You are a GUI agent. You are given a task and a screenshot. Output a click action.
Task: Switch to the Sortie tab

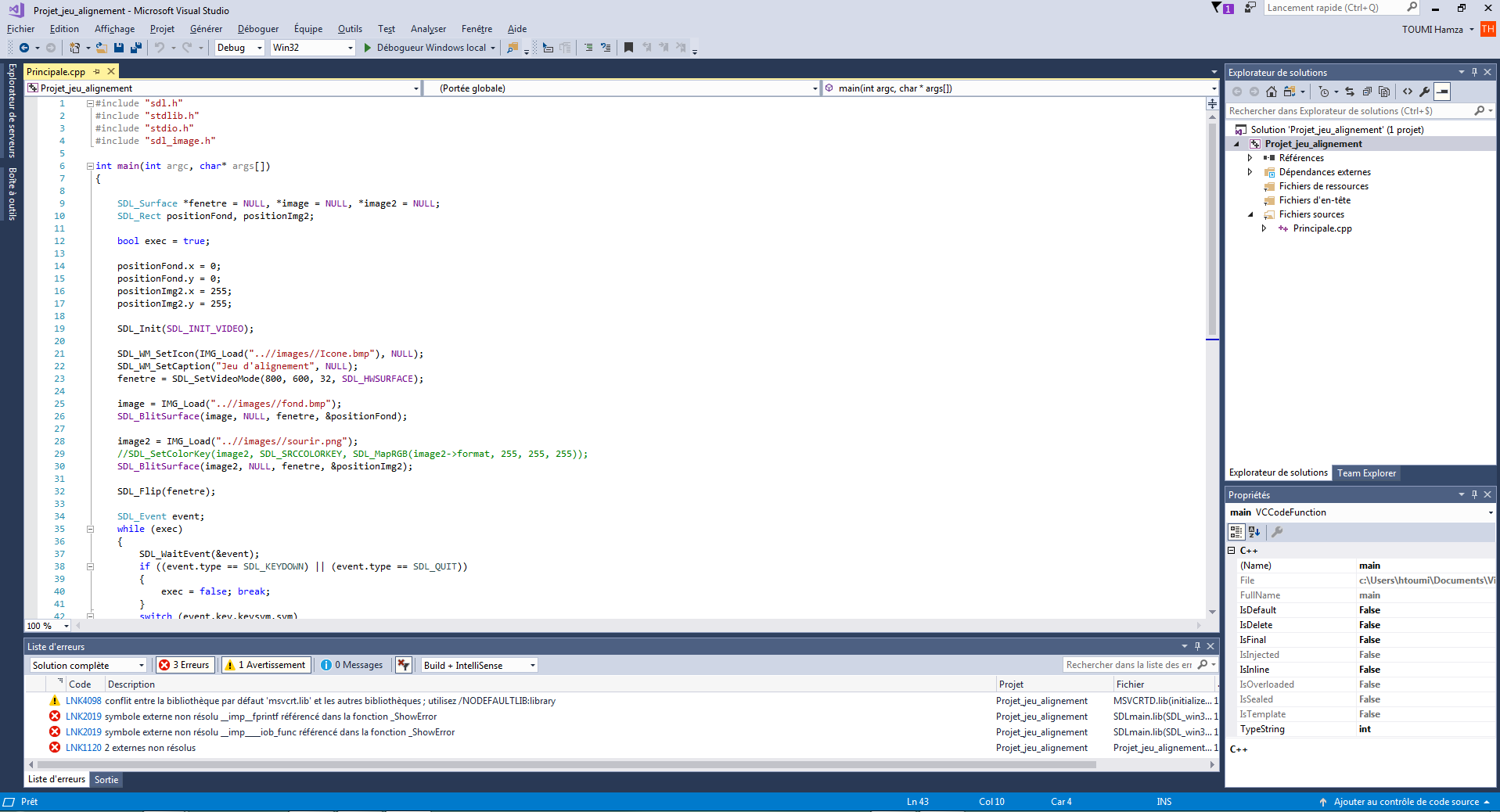pos(106,780)
